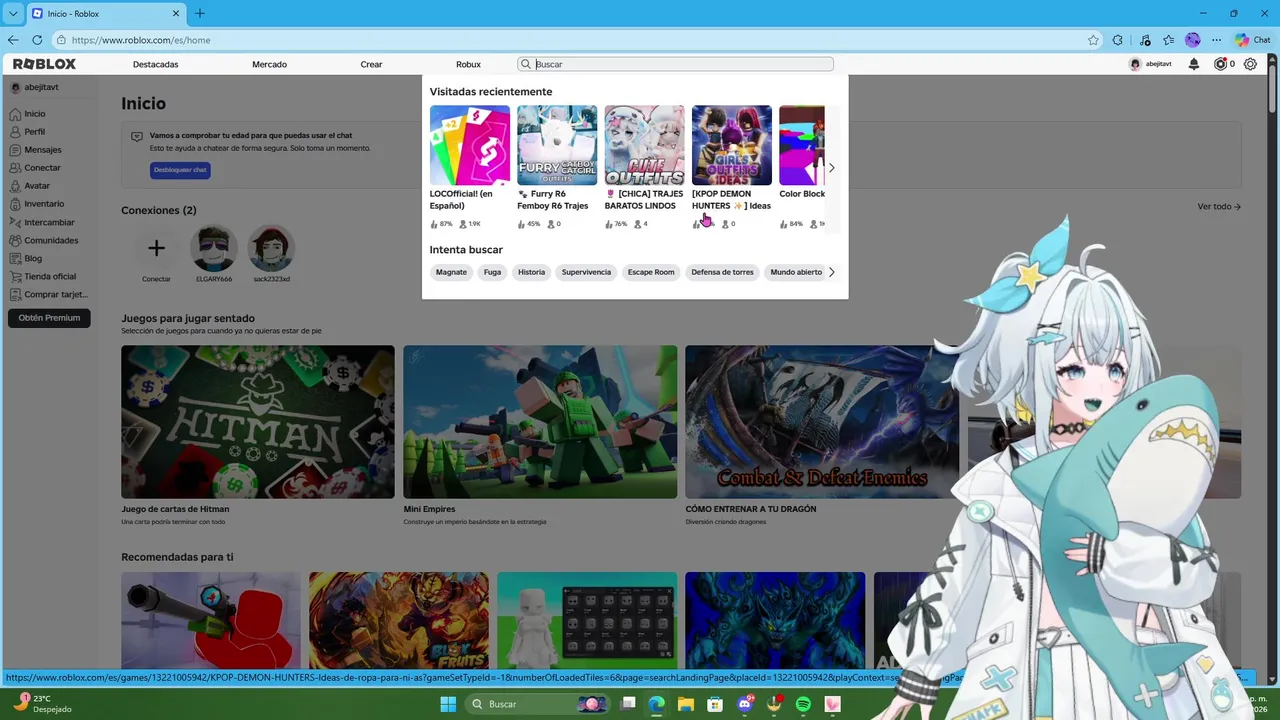The width and height of the screenshot is (1280, 720).
Task: Click the Obtén Premium button
Action: [x=49, y=318]
